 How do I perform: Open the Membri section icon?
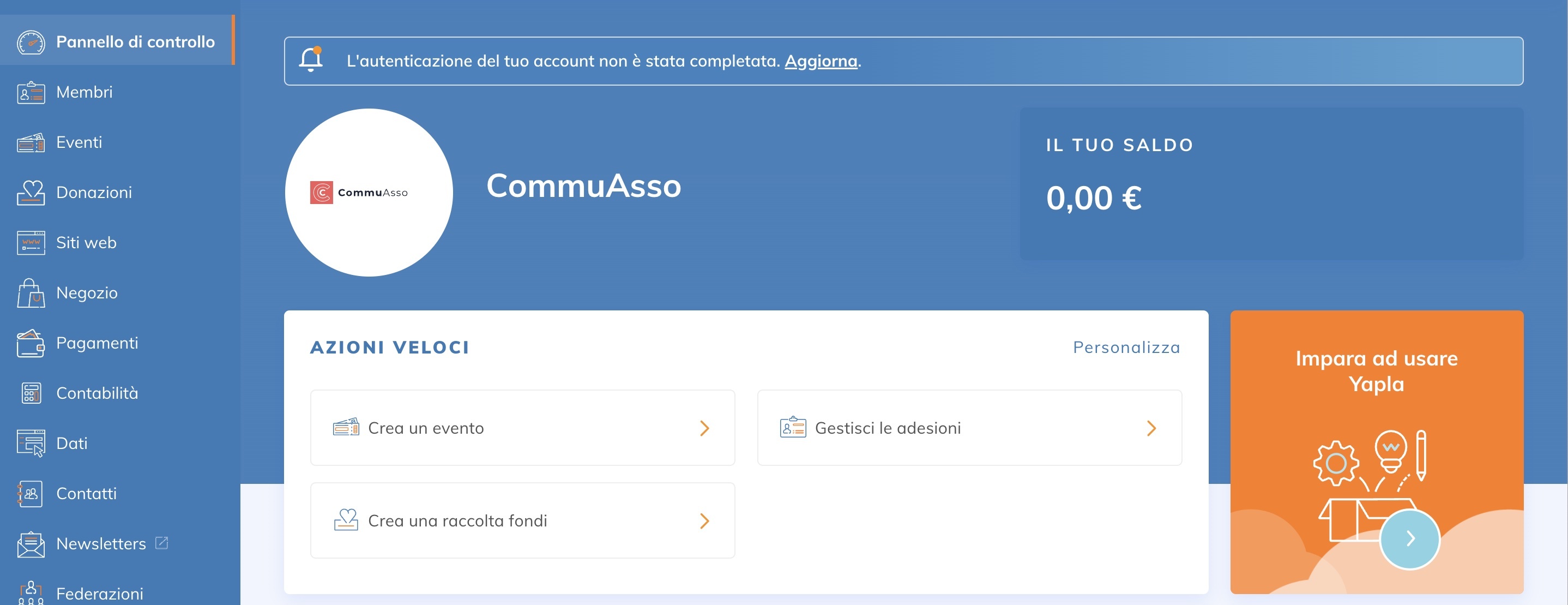click(x=30, y=92)
